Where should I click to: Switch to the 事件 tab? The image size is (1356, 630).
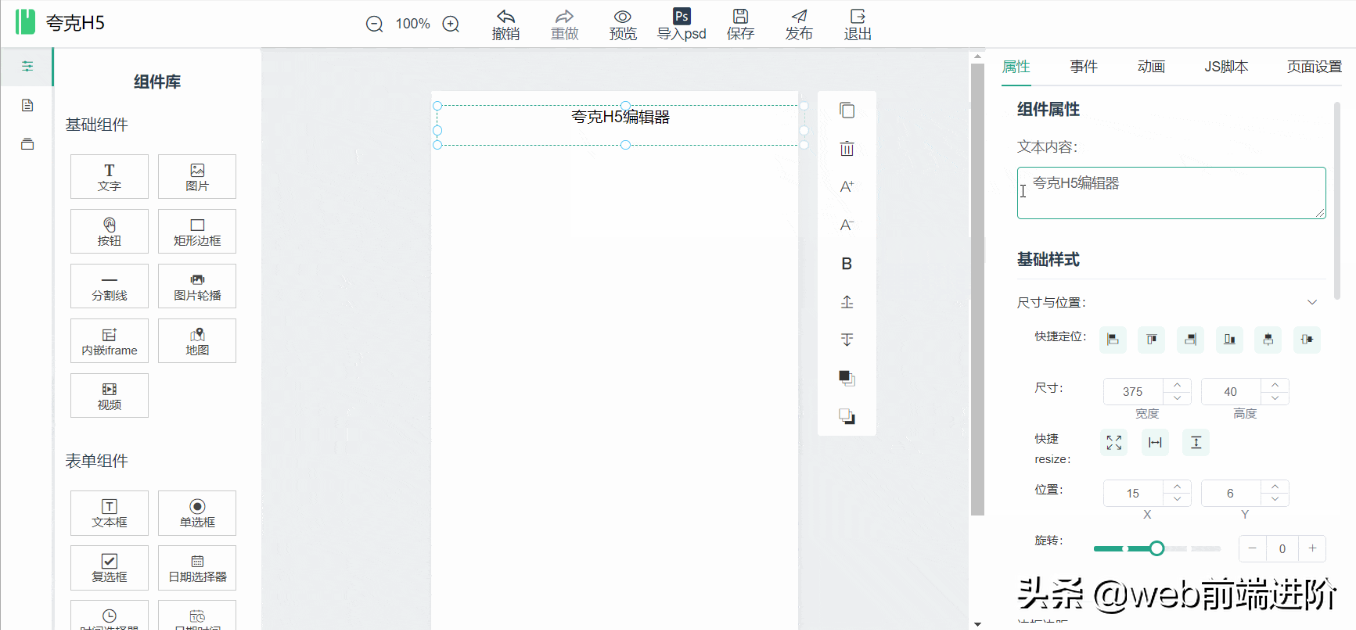pos(1083,67)
